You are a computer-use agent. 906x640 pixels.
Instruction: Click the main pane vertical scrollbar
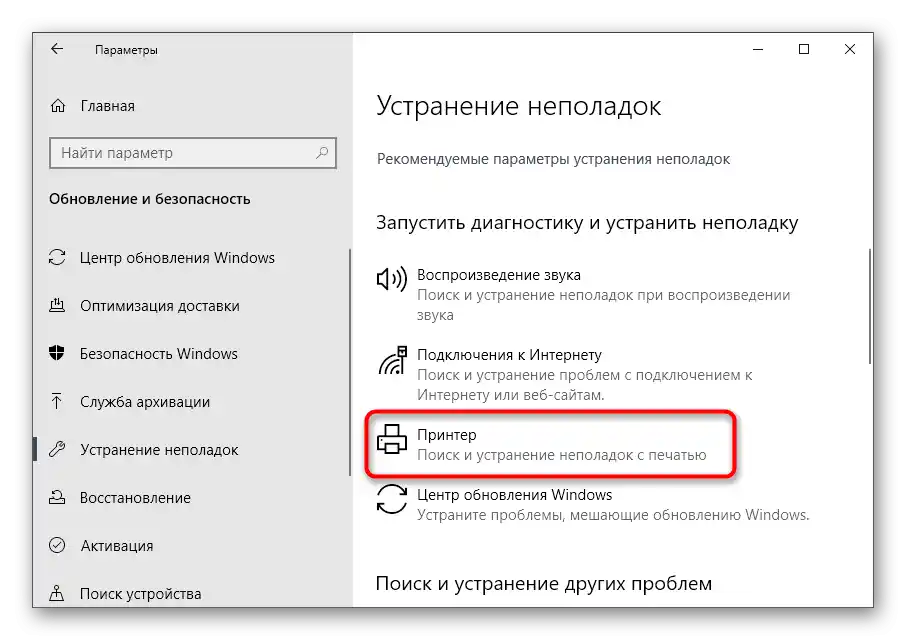(870, 306)
